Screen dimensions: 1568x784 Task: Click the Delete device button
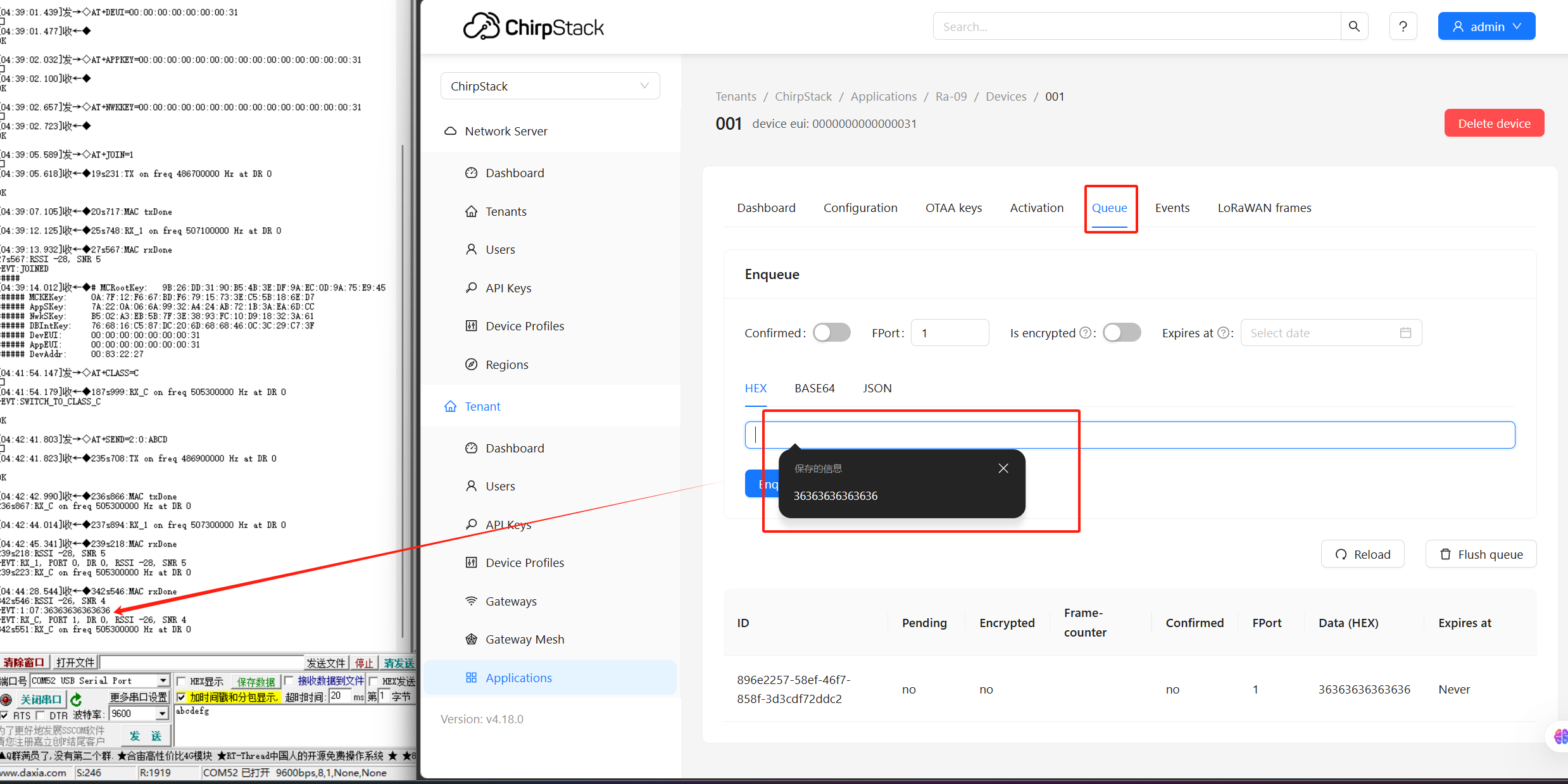click(x=1494, y=123)
